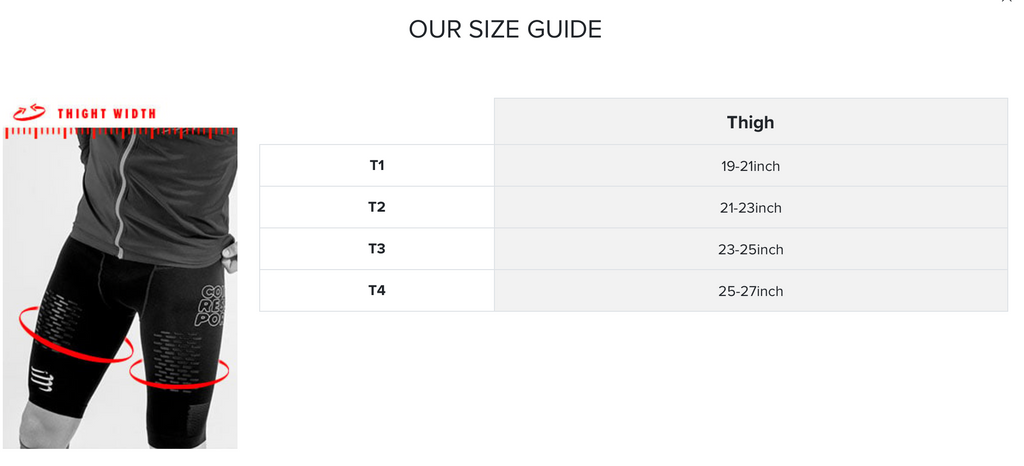Click the red measuring ring on left thigh
The width and height of the screenshot is (1024, 466).
74,336
